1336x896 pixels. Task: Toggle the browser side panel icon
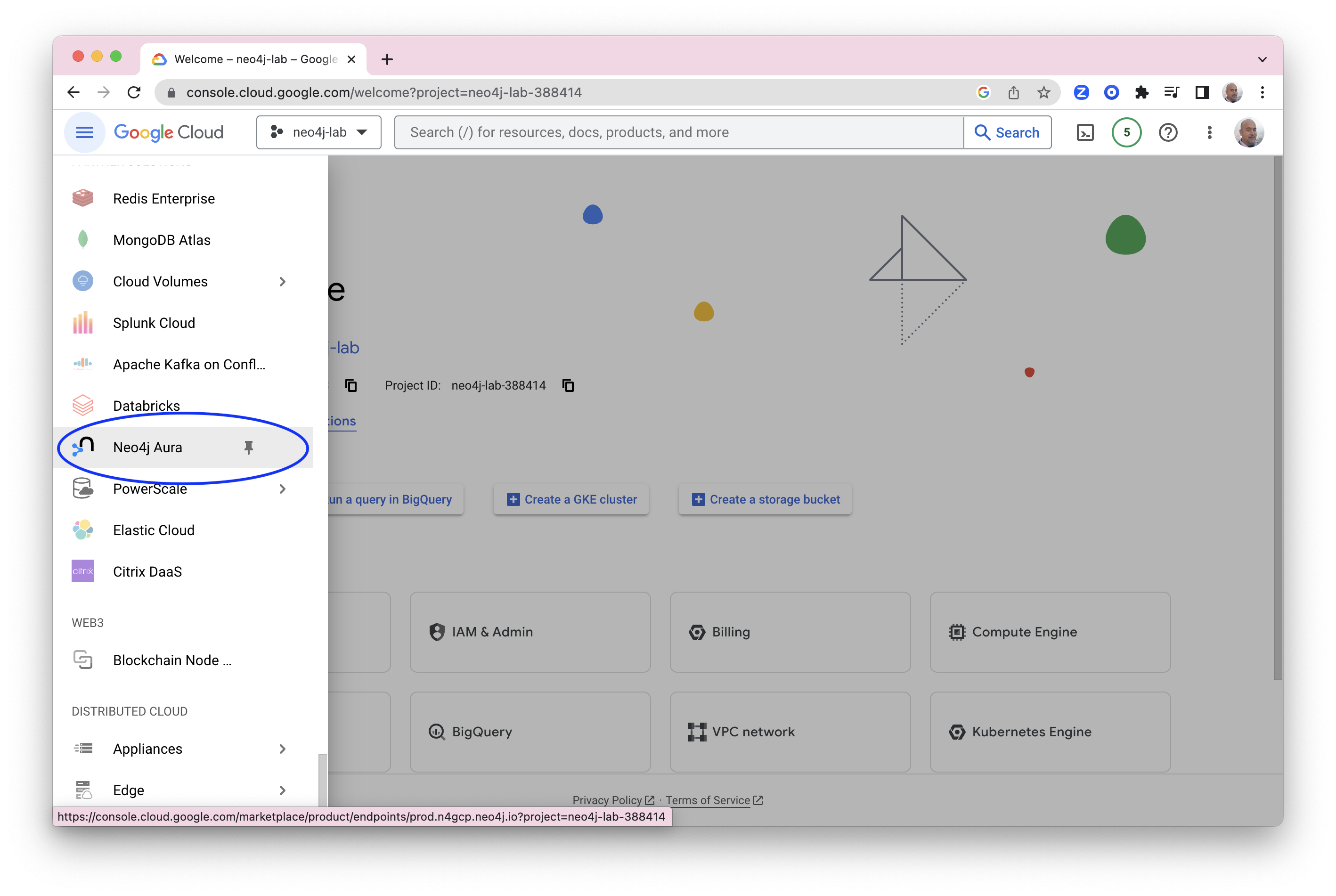pos(1202,93)
